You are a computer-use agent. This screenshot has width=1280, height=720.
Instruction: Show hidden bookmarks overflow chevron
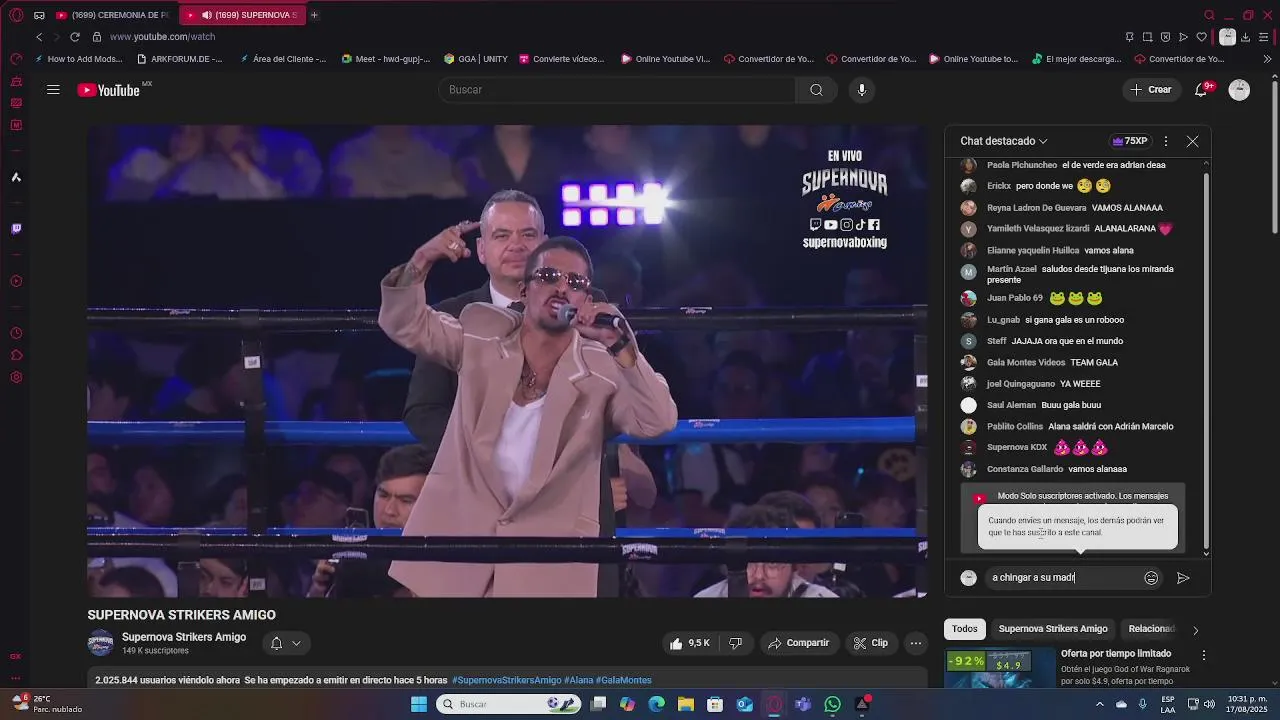pyautogui.click(x=1268, y=59)
